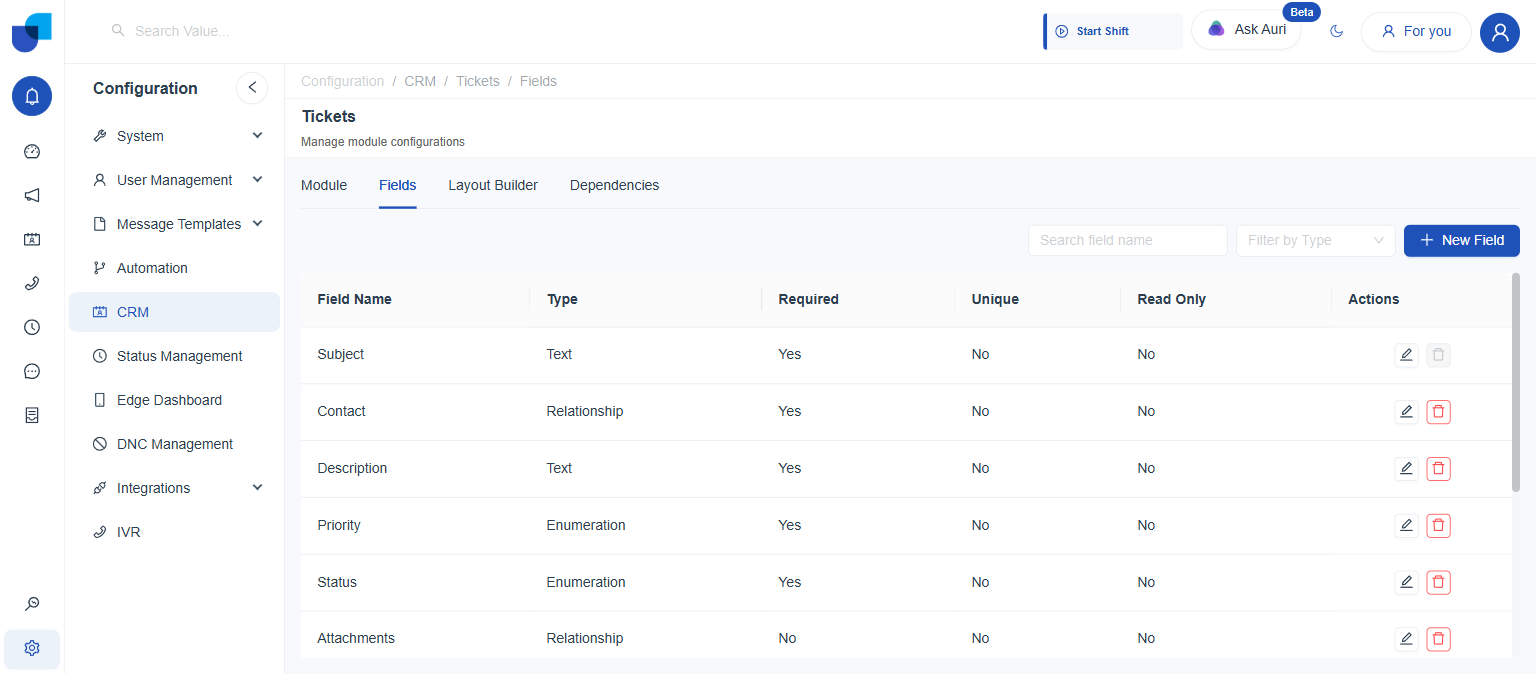Click the magnifier search icon at the sidebar bottom
1536x674 pixels.
[32, 604]
